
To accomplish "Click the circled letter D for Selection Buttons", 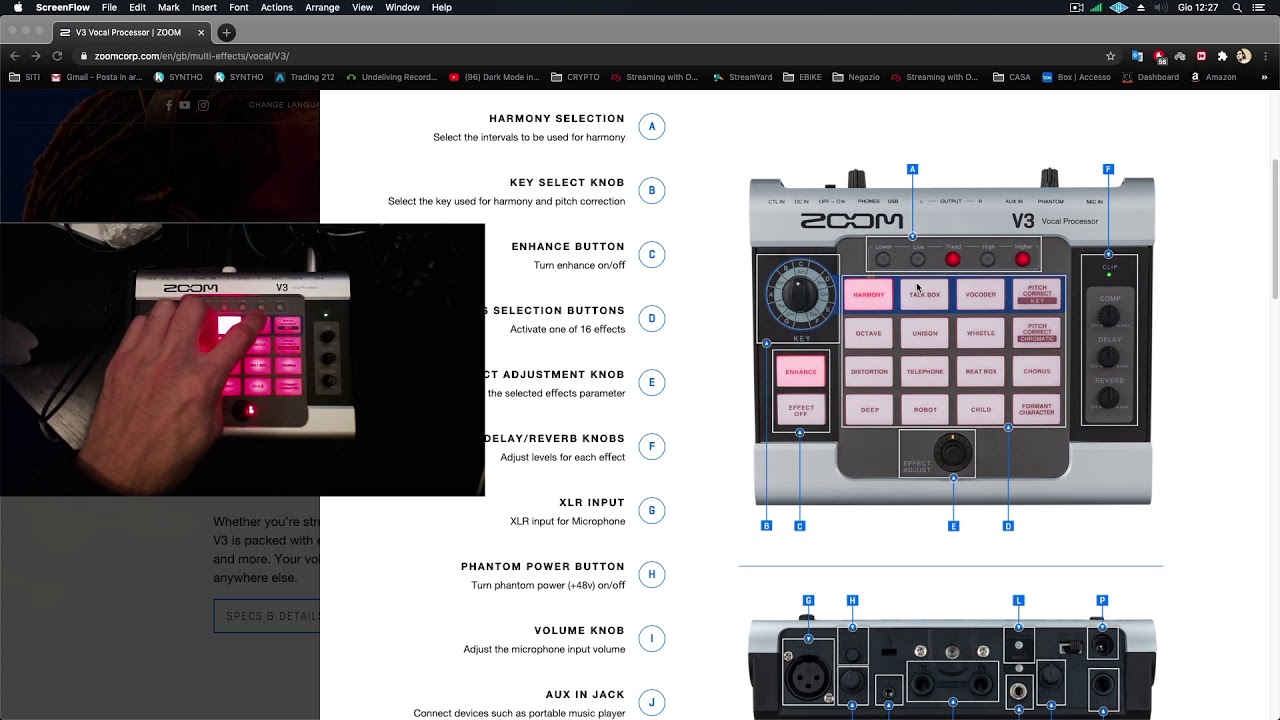I will pyautogui.click(x=652, y=319).
